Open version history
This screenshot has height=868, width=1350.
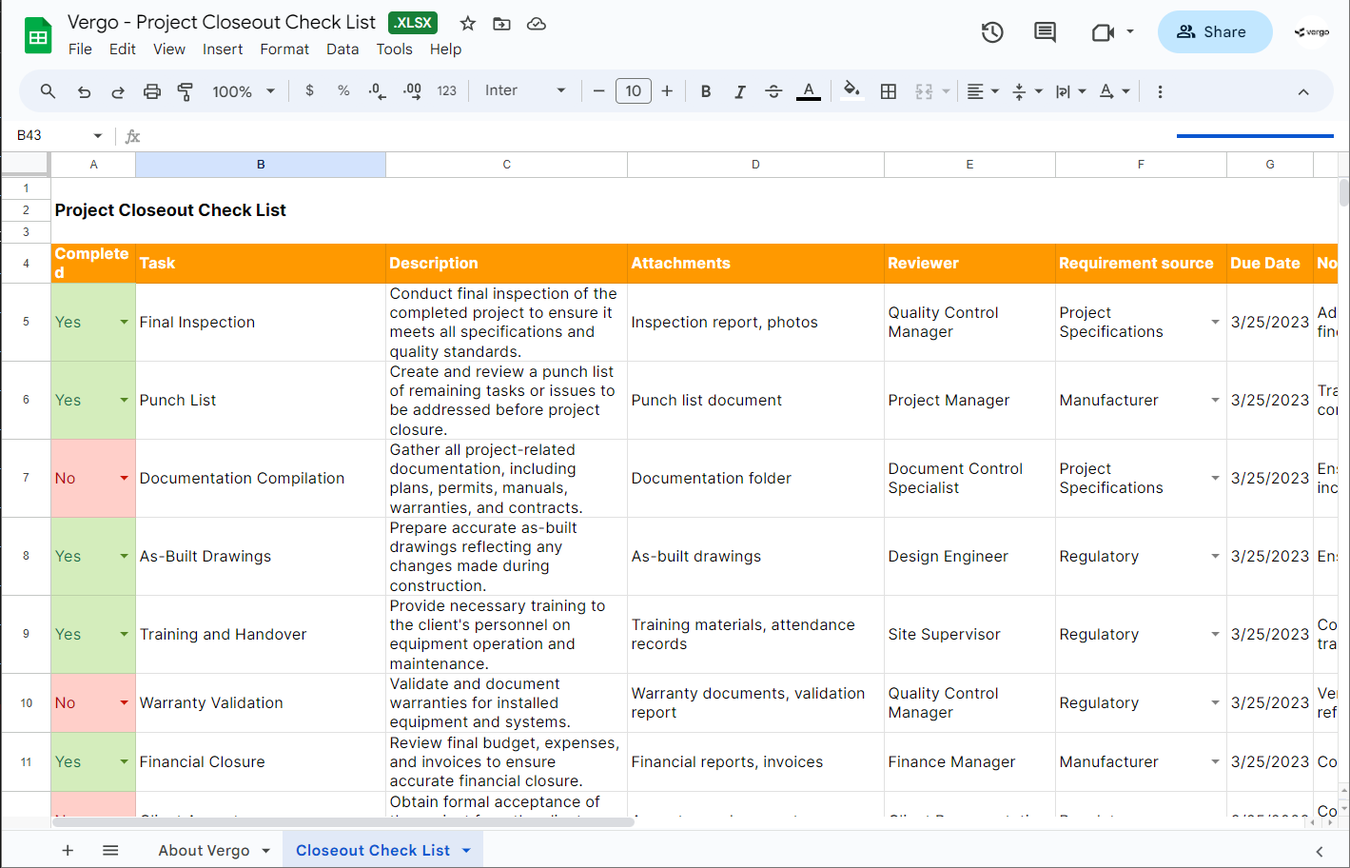coord(992,32)
